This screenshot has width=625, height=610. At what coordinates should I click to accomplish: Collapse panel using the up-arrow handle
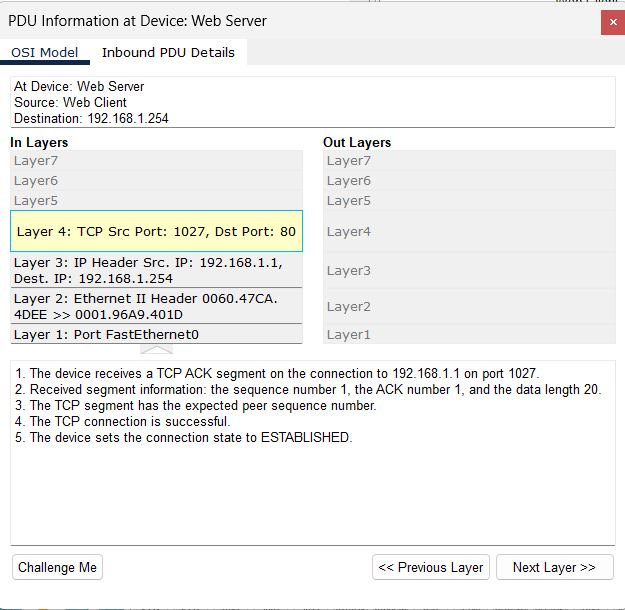point(156,350)
